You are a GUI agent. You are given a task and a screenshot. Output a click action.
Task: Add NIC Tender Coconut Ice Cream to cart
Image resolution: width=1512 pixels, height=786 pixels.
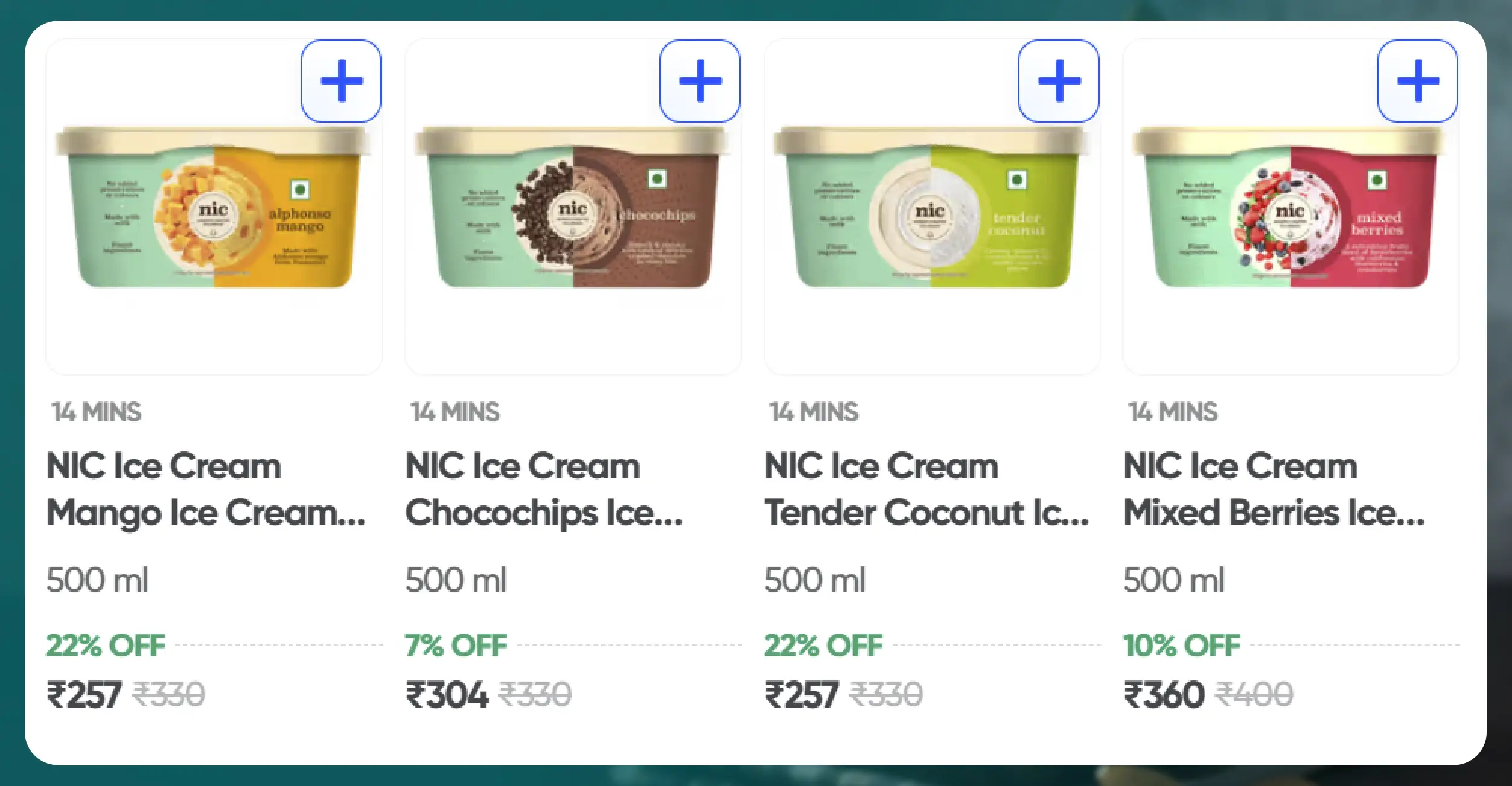click(1058, 81)
